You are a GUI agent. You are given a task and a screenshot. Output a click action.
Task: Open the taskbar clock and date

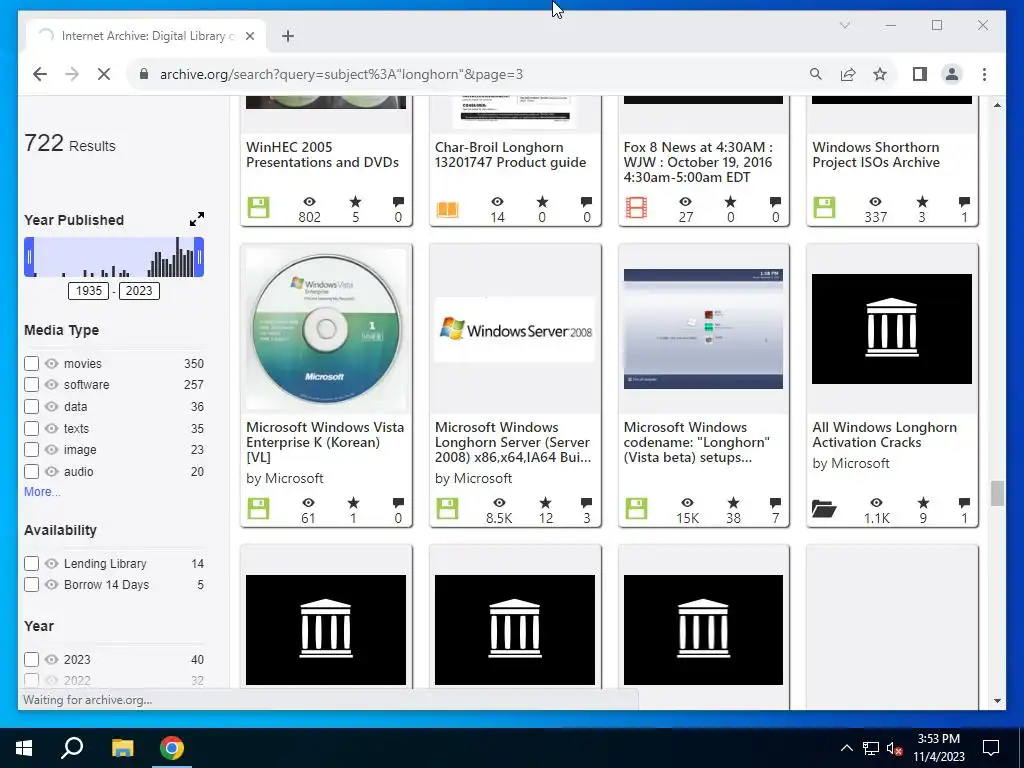pyautogui.click(x=938, y=748)
